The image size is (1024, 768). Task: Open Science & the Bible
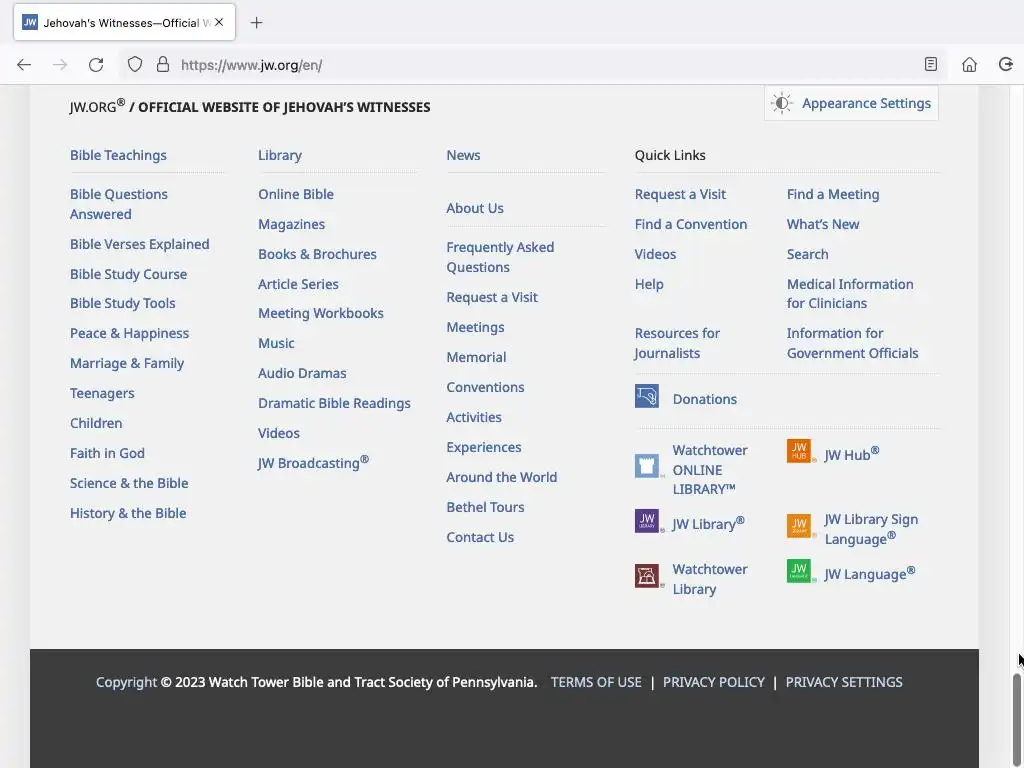tap(129, 483)
